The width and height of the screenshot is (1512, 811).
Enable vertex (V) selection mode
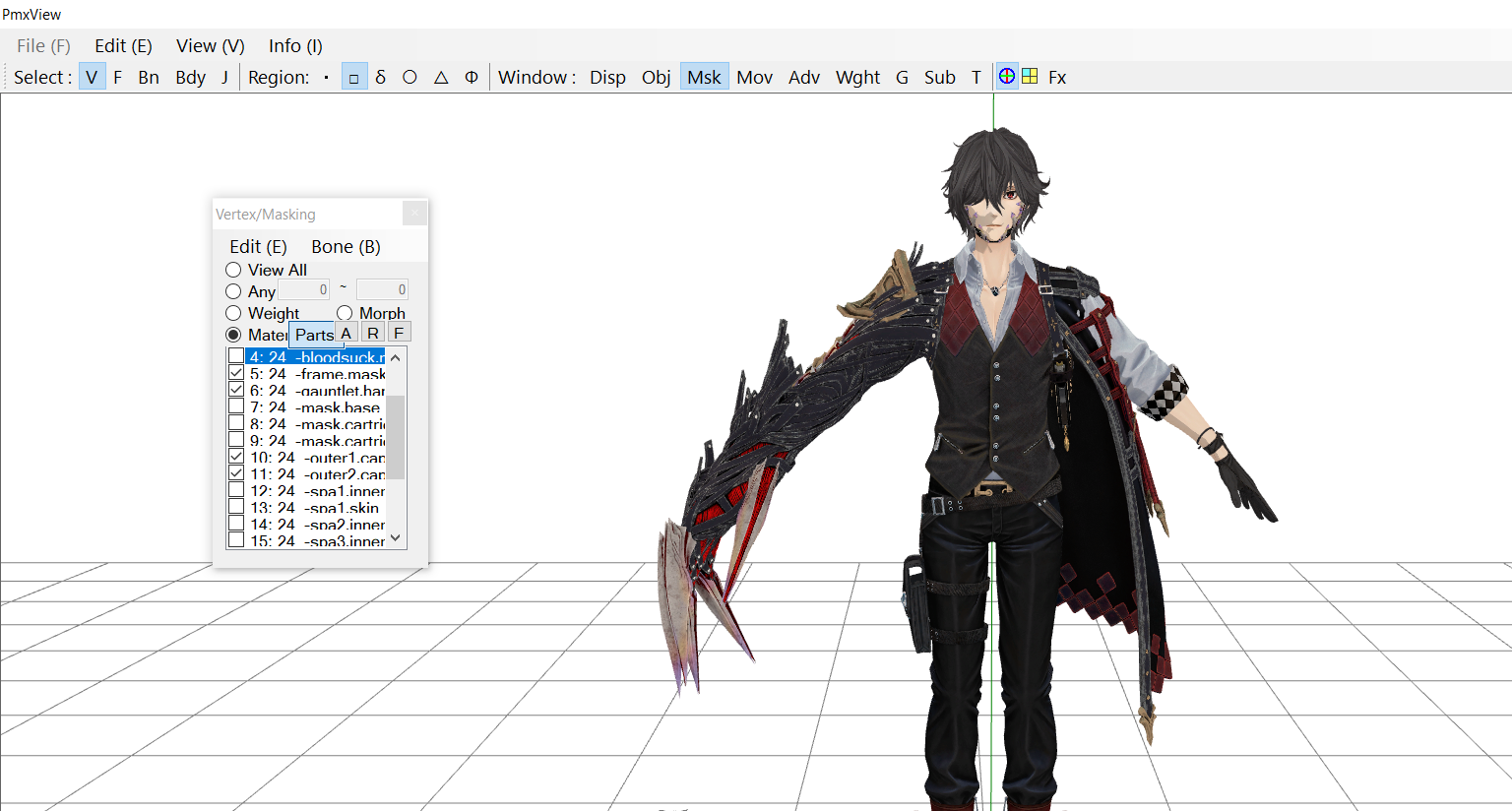(92, 78)
